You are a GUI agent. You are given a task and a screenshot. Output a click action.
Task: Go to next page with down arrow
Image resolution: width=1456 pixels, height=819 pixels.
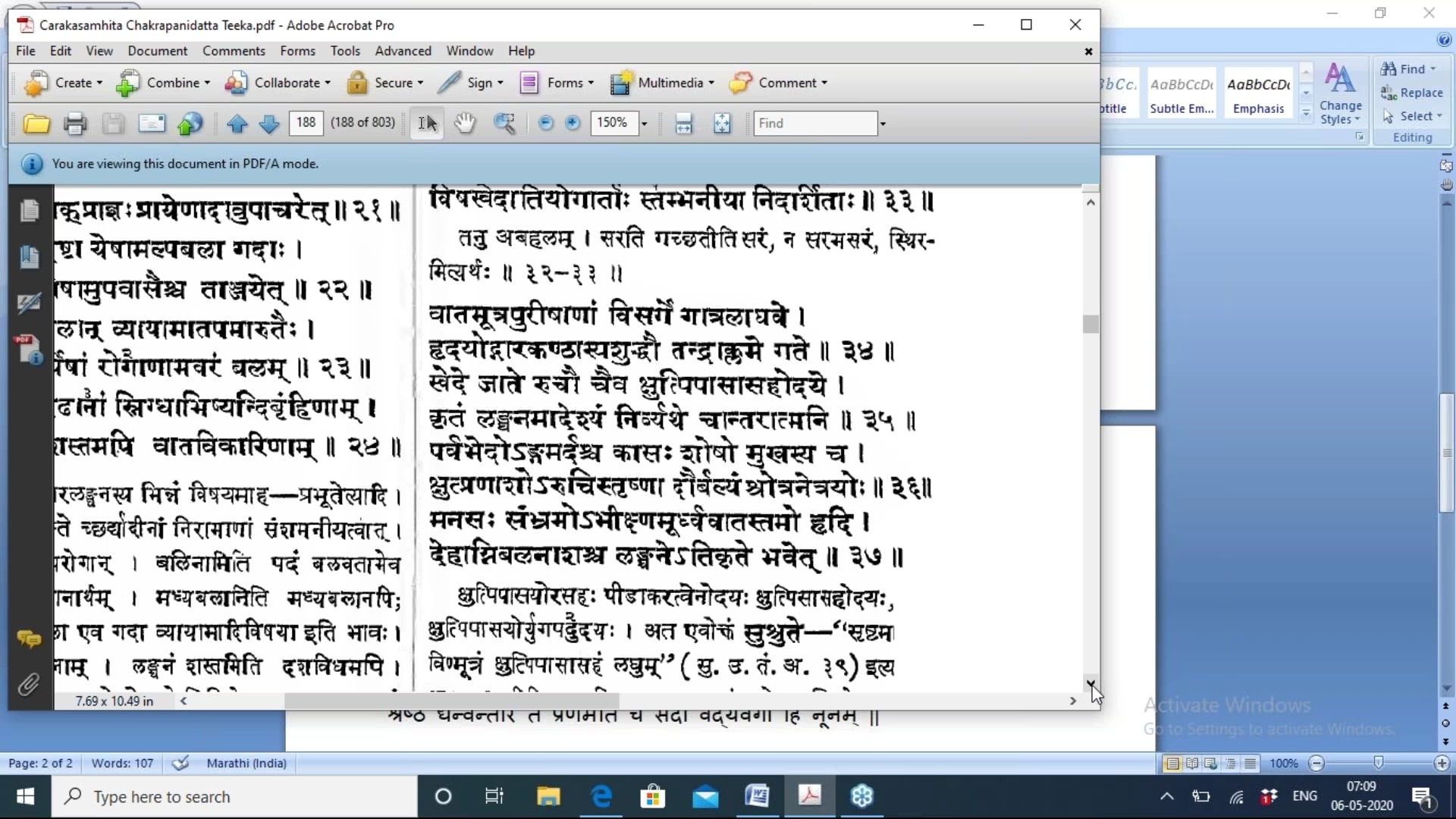269,124
